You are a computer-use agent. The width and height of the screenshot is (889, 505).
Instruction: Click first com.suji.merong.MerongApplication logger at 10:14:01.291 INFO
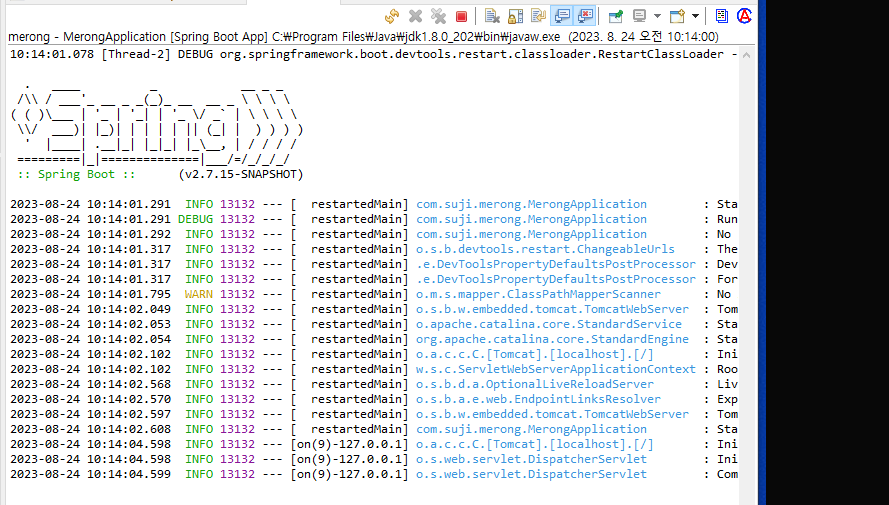click(531, 204)
